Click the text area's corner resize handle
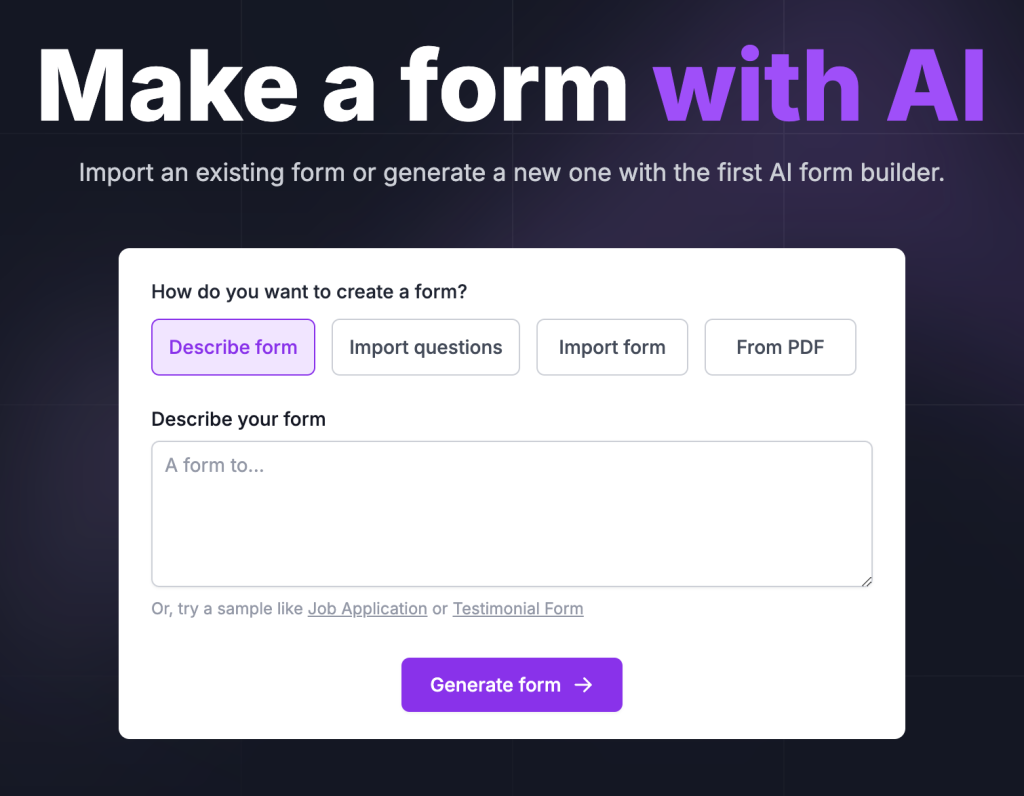1024x796 pixels. pyautogui.click(x=866, y=580)
